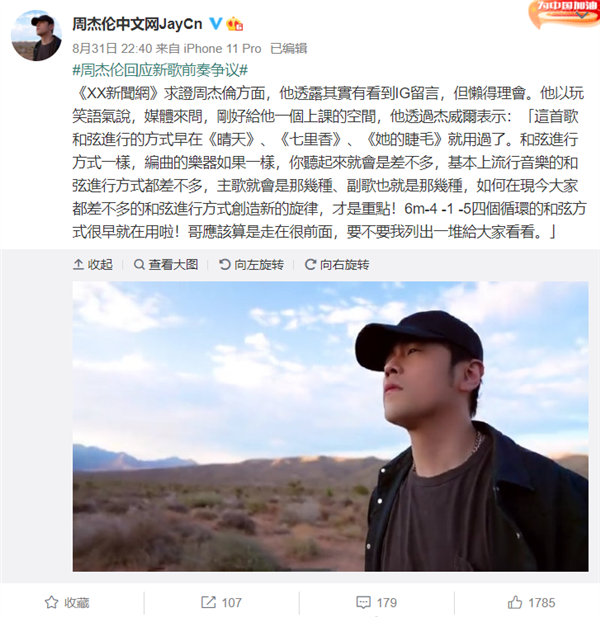Open the 周杰伦中文网JayCn username link
Image resolution: width=600 pixels, height=617 pixels.
click(137, 24)
